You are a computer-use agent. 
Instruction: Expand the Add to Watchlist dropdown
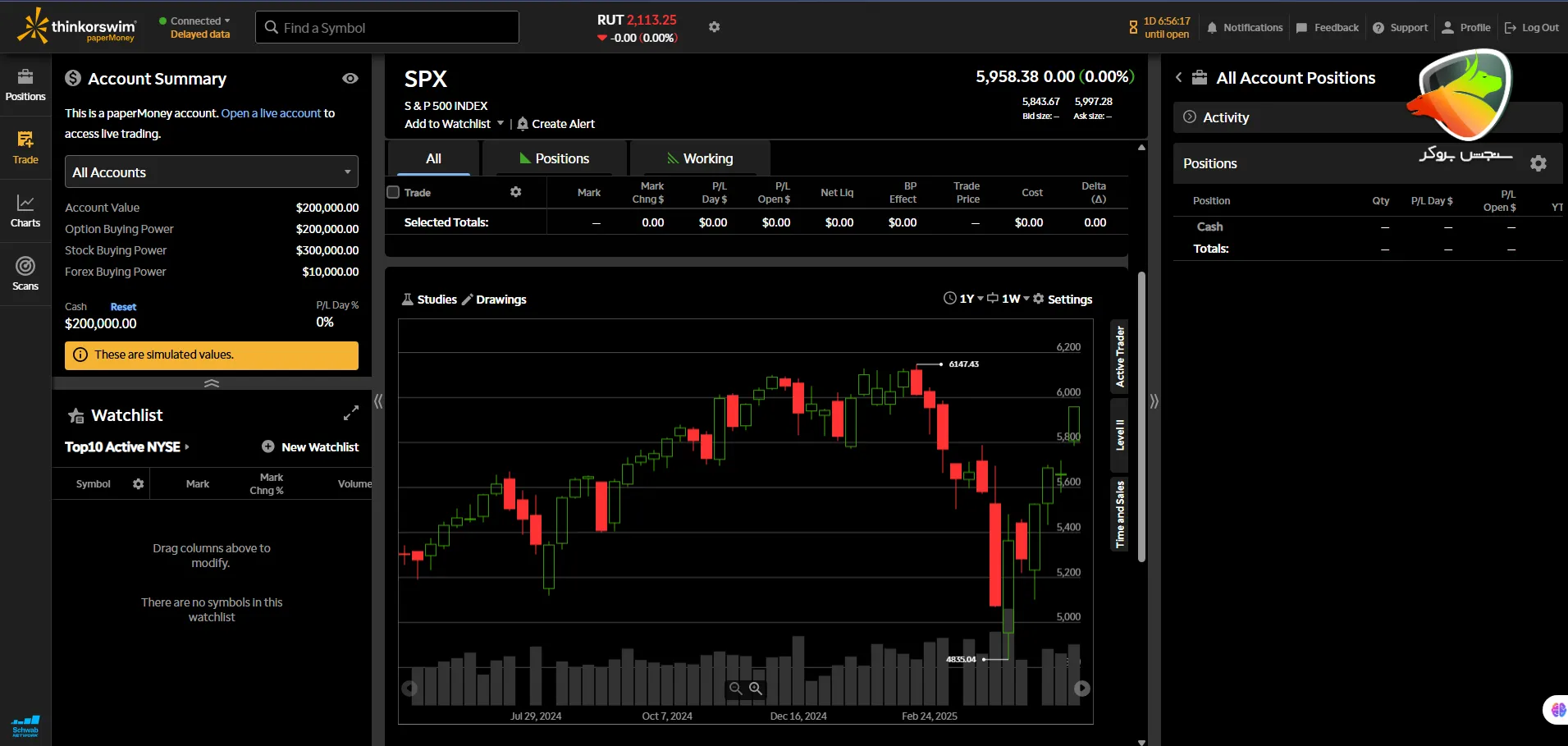pos(502,124)
